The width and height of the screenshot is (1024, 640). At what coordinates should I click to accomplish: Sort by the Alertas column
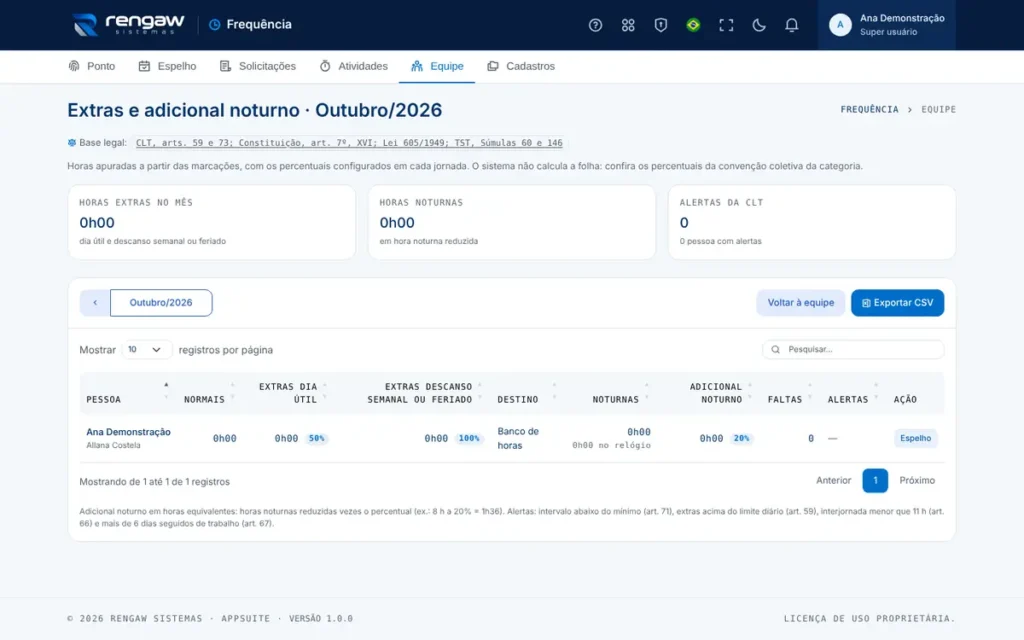(853, 393)
